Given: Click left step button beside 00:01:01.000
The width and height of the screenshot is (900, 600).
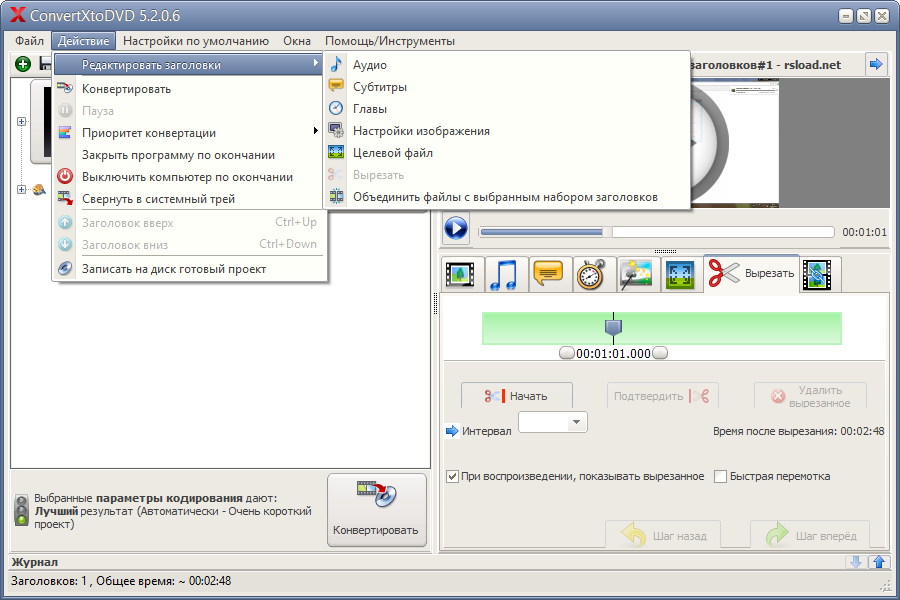Looking at the screenshot, I should pyautogui.click(x=567, y=353).
